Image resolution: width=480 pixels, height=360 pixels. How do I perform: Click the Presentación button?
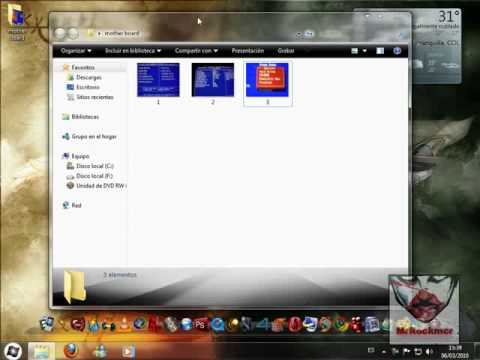click(x=248, y=51)
